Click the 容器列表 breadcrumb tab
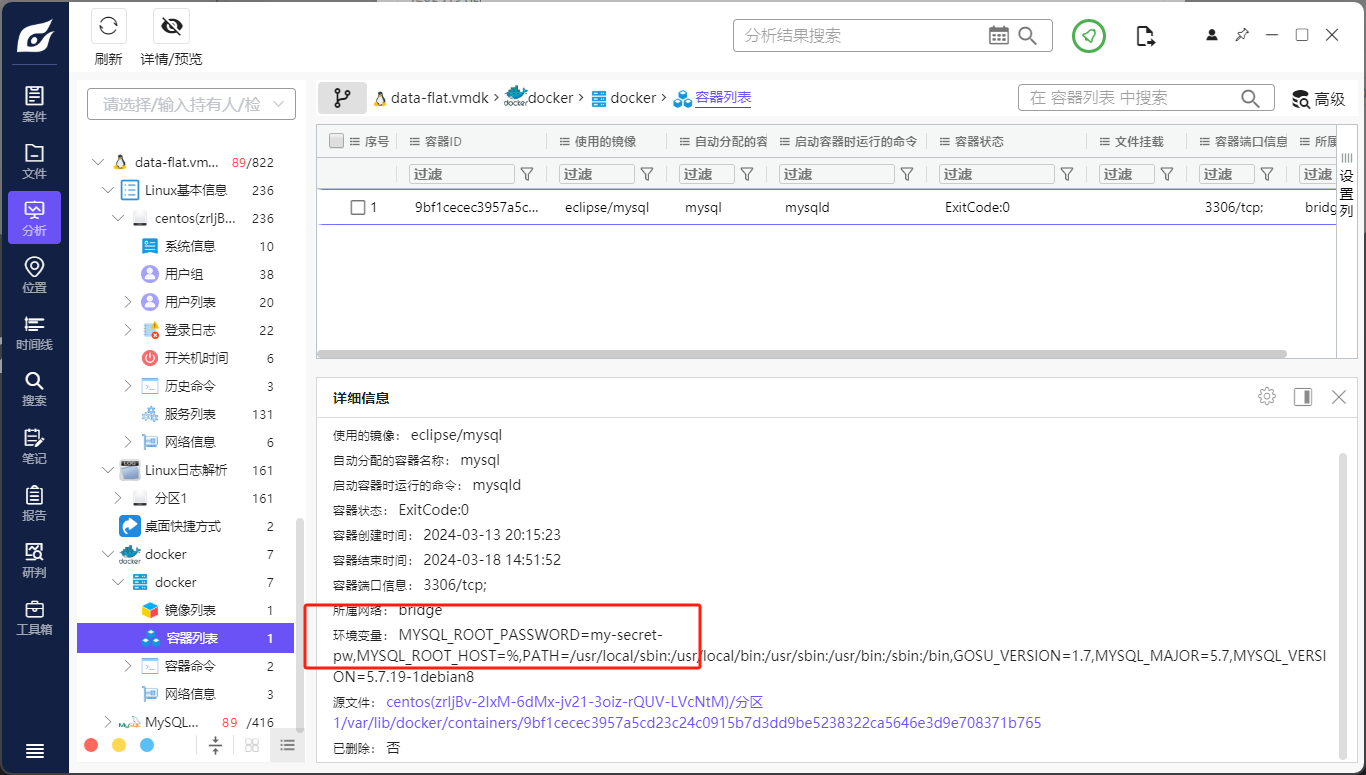The width and height of the screenshot is (1366, 775). point(722,98)
